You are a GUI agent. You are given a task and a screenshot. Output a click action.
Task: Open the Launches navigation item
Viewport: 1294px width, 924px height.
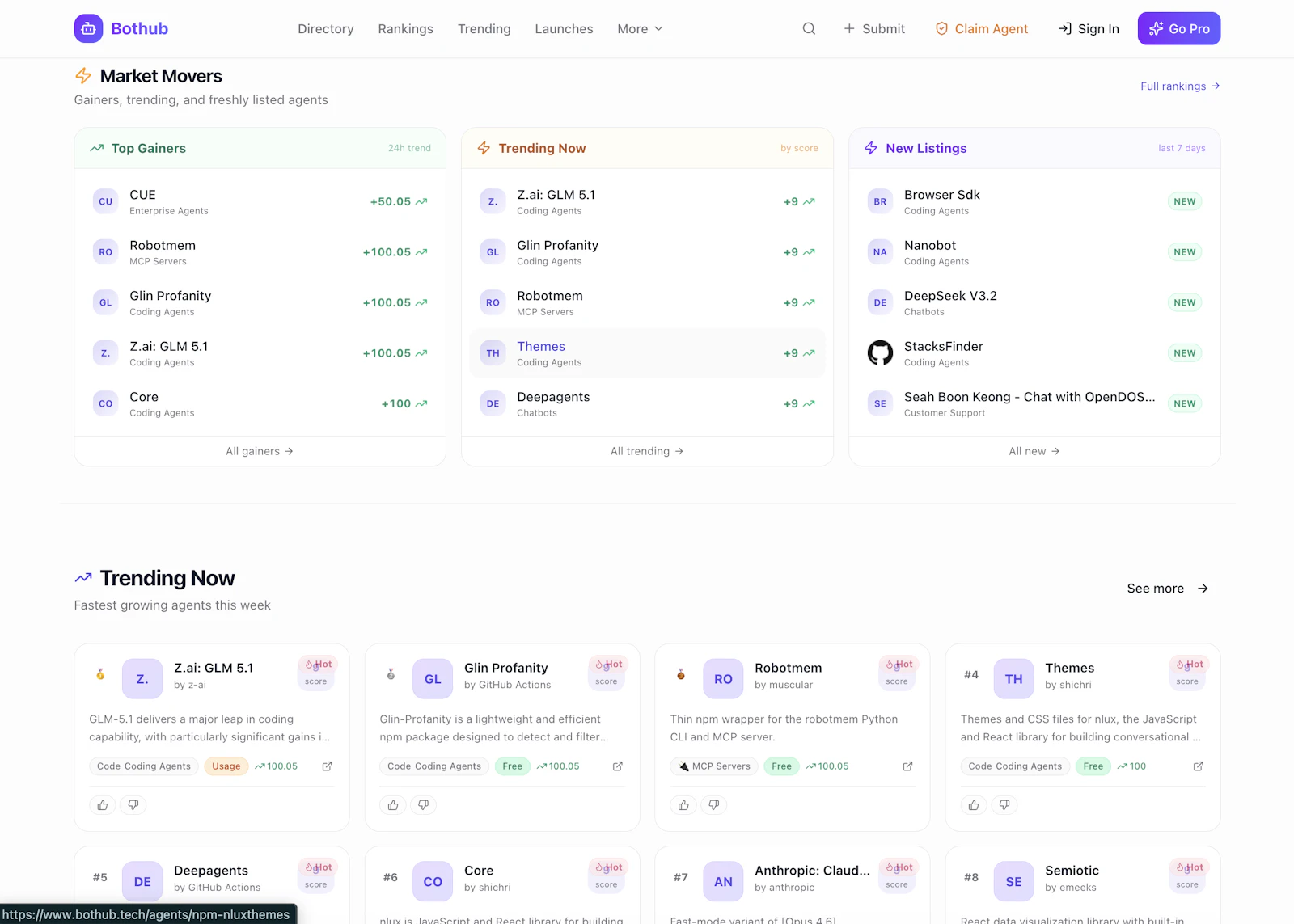[x=564, y=28]
